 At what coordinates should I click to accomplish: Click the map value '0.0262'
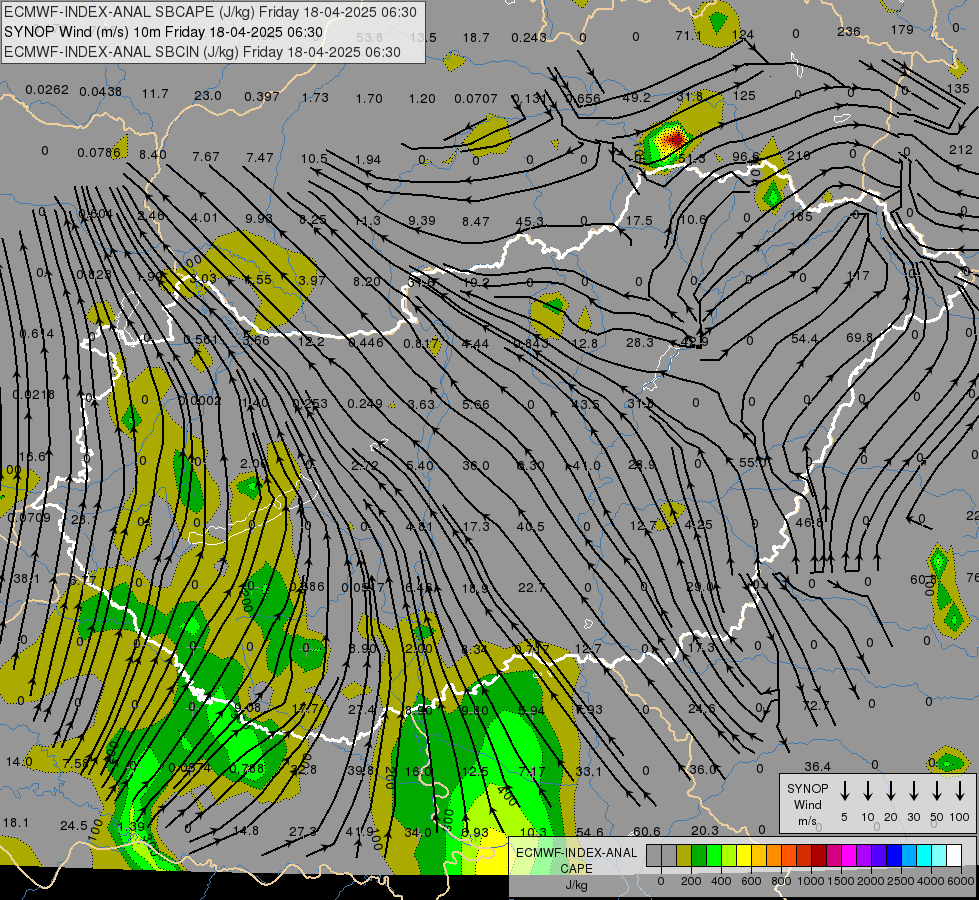tap(47, 90)
